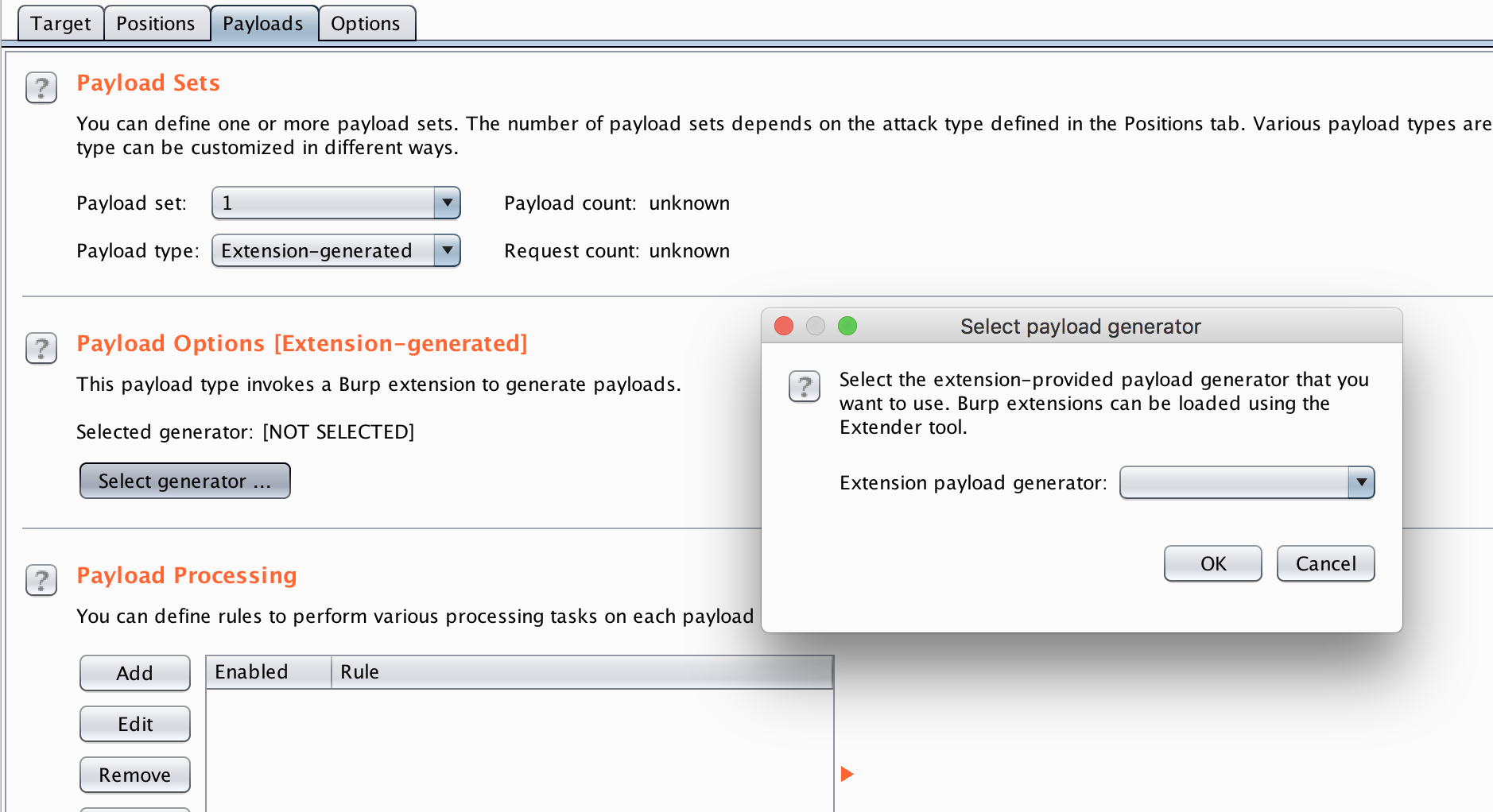Viewport: 1493px width, 812px height.
Task: Open the Extension payload generator dropdown
Action: coord(1246,482)
